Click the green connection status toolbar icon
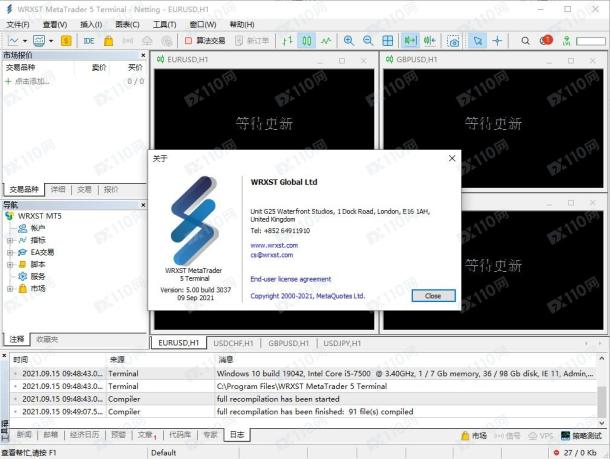610x459 pixels. click(566, 40)
